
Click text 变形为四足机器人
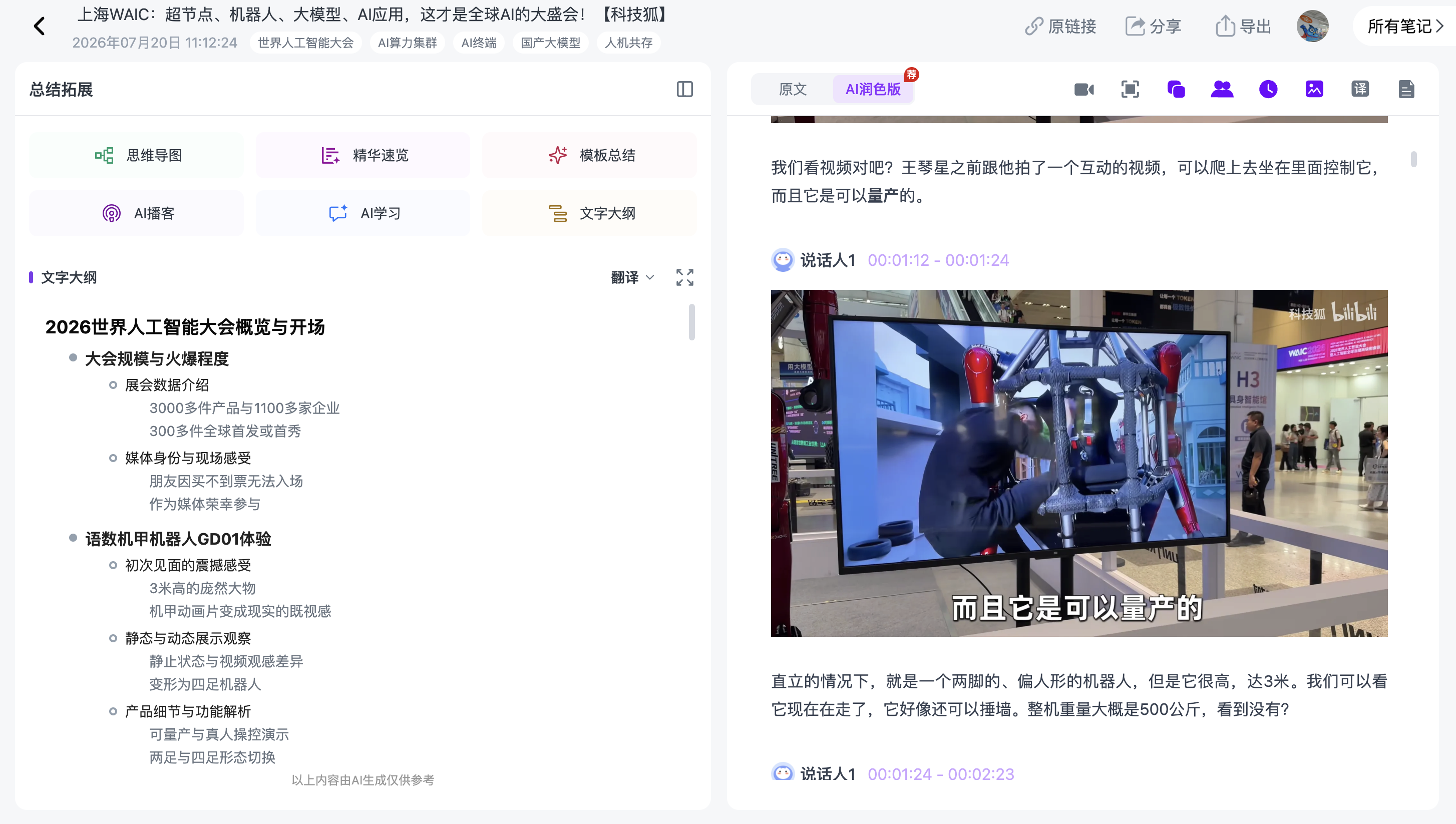click(205, 685)
